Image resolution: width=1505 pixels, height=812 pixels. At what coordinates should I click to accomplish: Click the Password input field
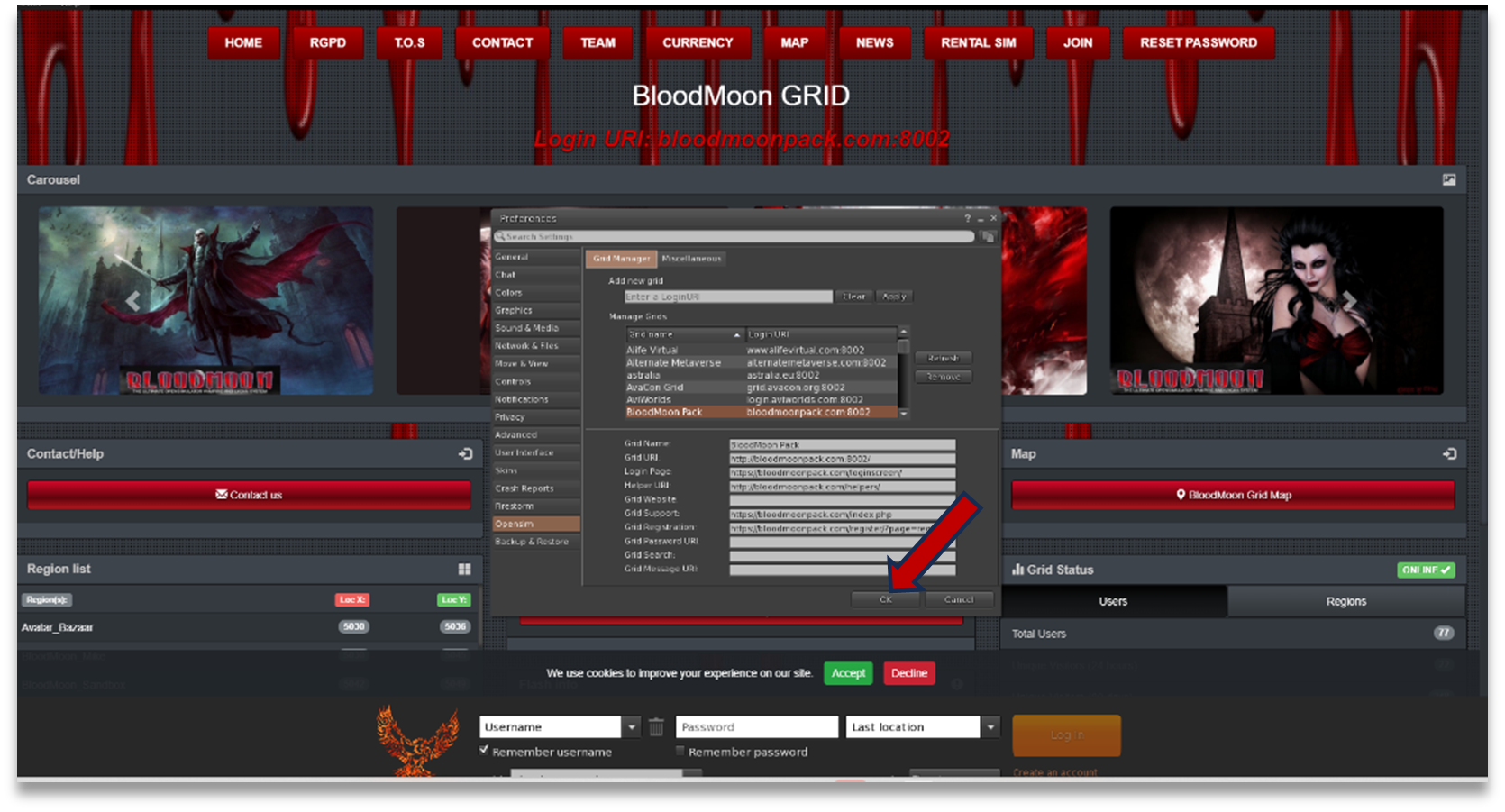pyautogui.click(x=757, y=727)
